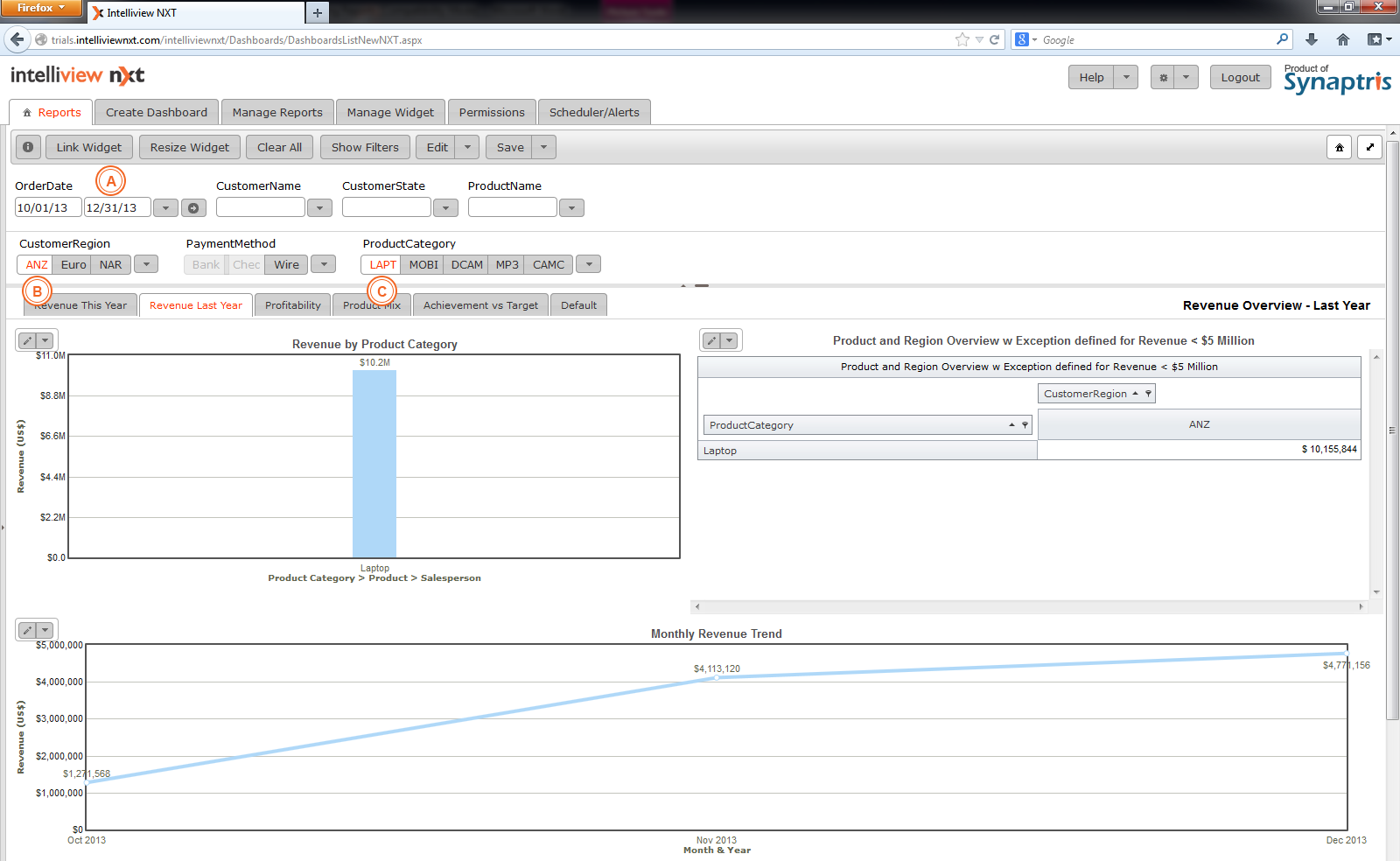This screenshot has height=861, width=1400.
Task: Toggle the Euro customer region filter
Action: click(73, 264)
